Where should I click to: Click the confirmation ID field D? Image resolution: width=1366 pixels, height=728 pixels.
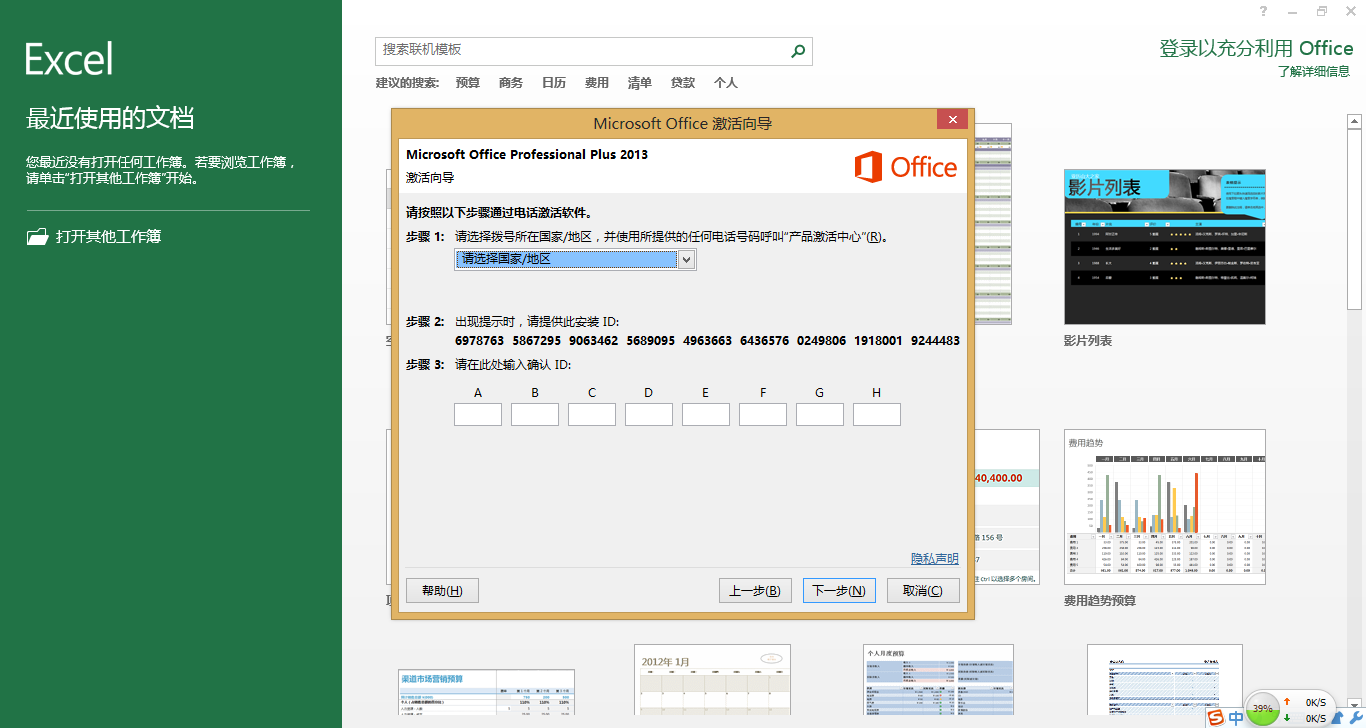(x=649, y=414)
